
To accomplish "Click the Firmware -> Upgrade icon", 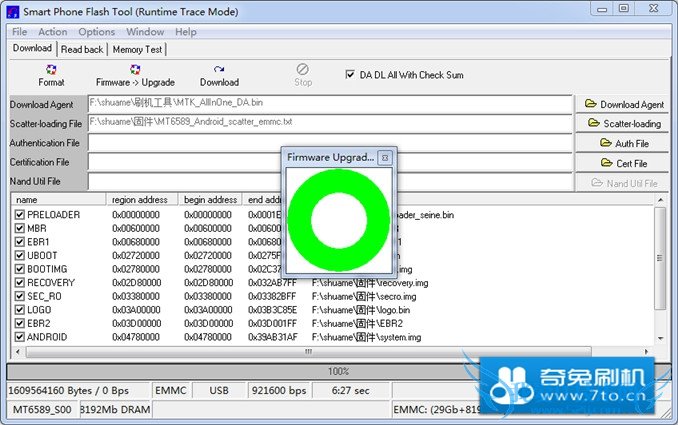I will 135,75.
